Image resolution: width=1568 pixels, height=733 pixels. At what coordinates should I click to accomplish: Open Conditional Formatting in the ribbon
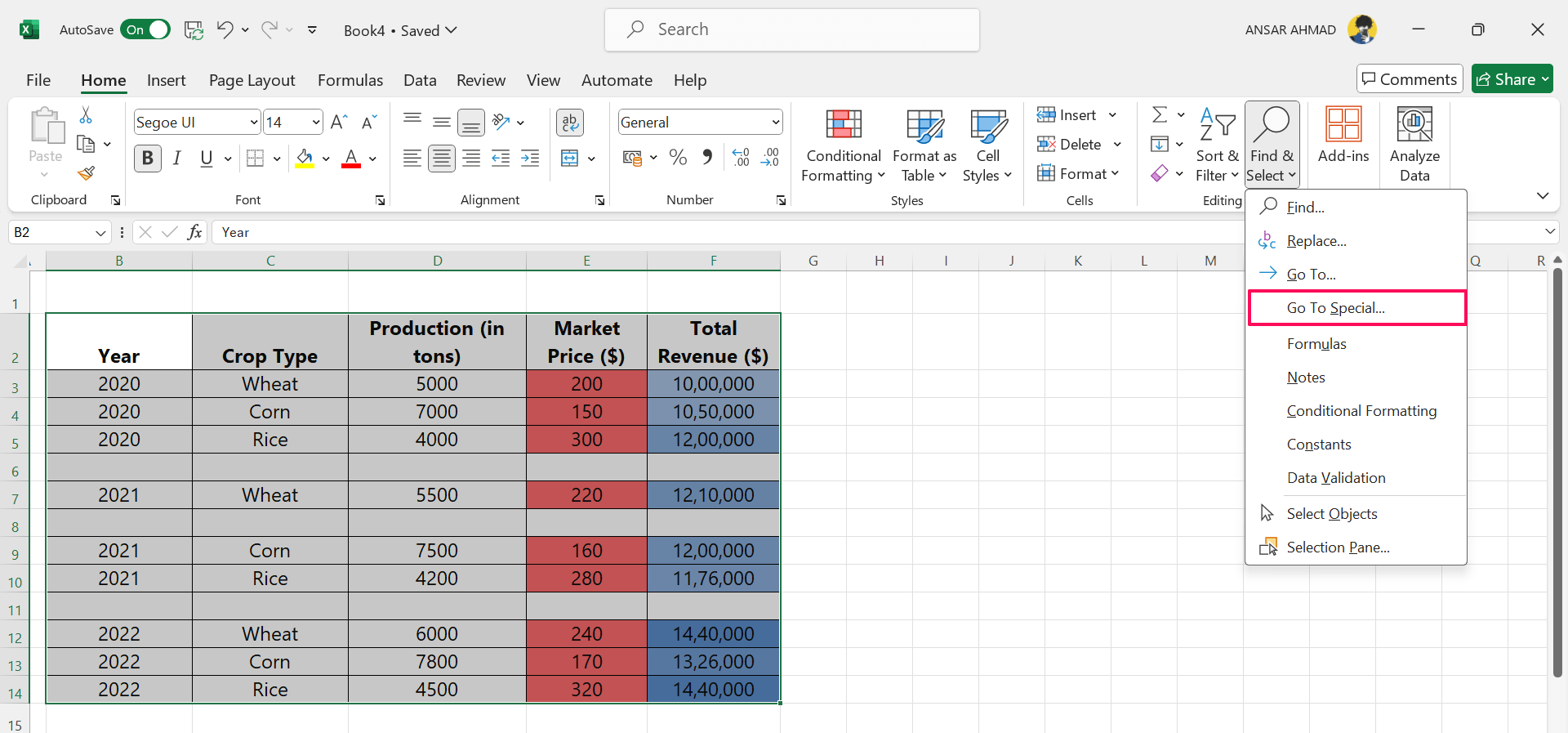click(x=843, y=146)
